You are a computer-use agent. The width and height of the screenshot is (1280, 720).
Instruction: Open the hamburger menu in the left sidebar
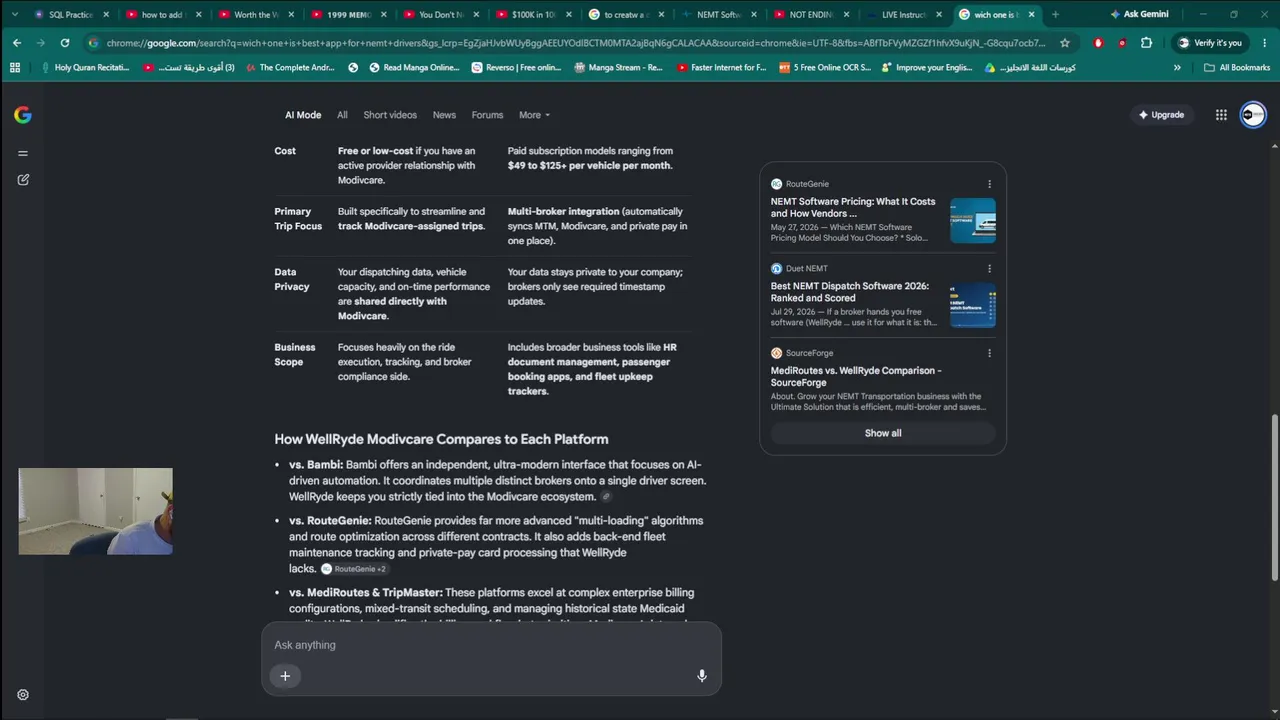[23, 153]
